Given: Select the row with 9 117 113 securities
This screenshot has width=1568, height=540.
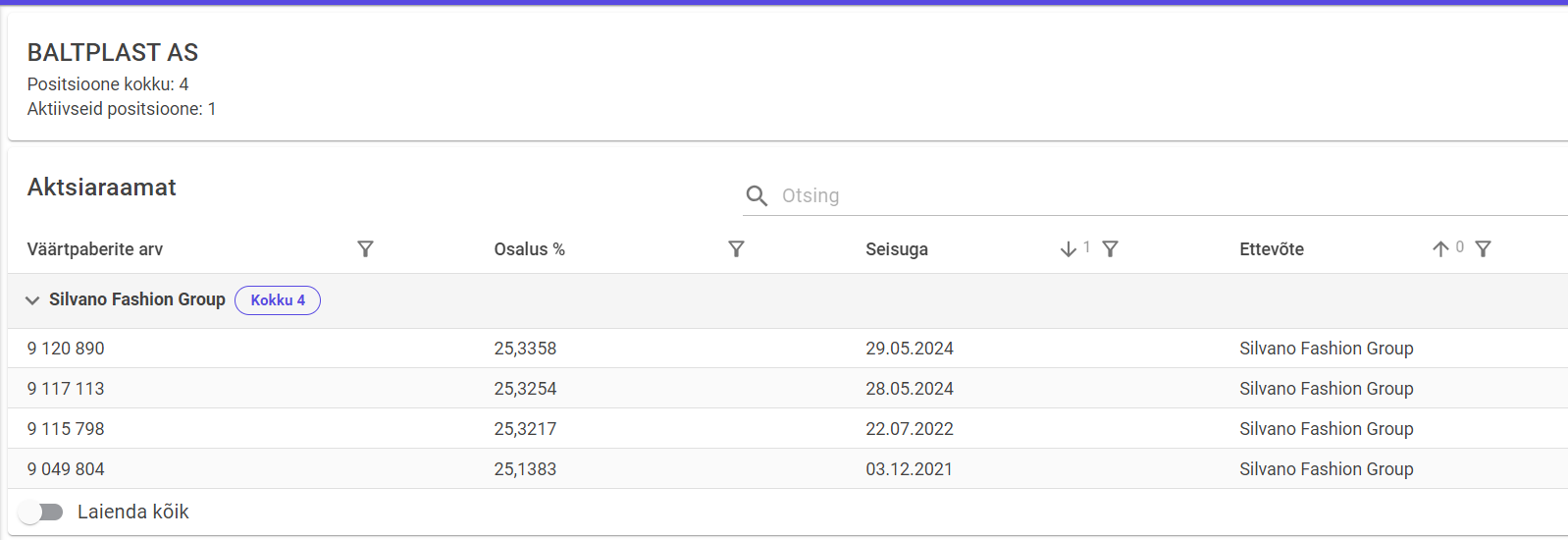Looking at the screenshot, I should point(66,389).
